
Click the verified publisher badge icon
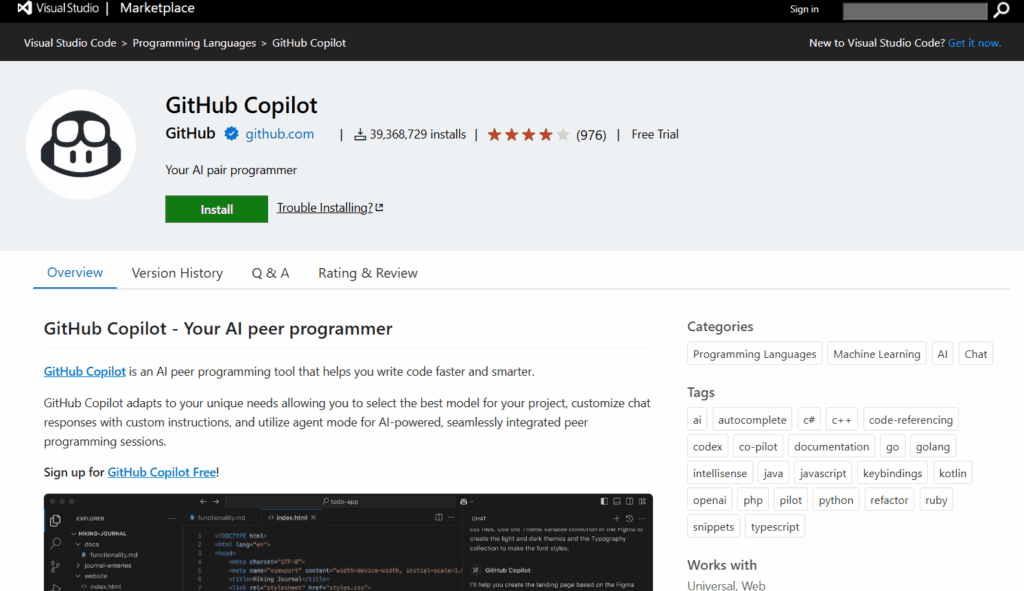(231, 134)
